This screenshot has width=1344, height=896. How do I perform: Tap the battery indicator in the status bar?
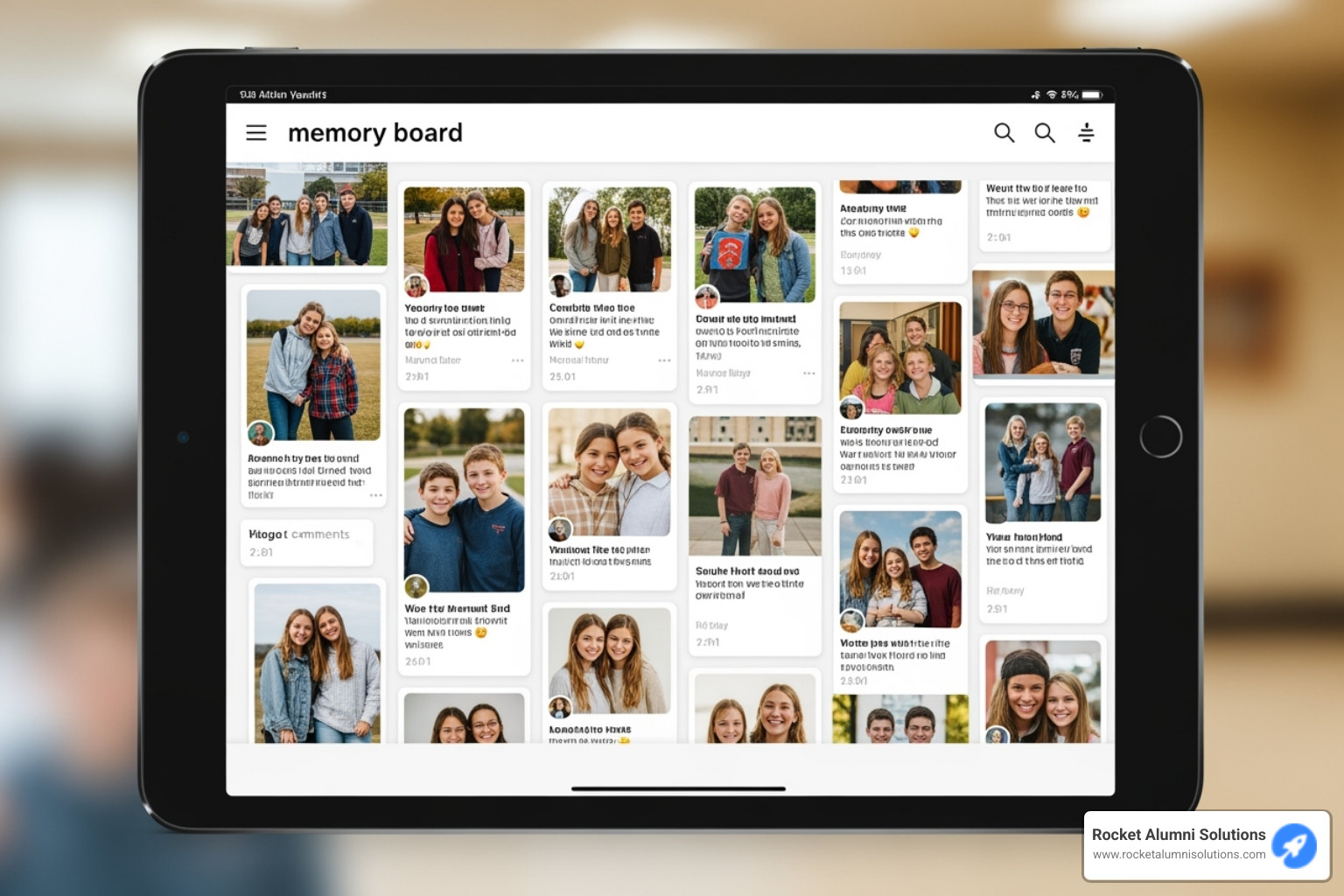pyautogui.click(x=1091, y=94)
